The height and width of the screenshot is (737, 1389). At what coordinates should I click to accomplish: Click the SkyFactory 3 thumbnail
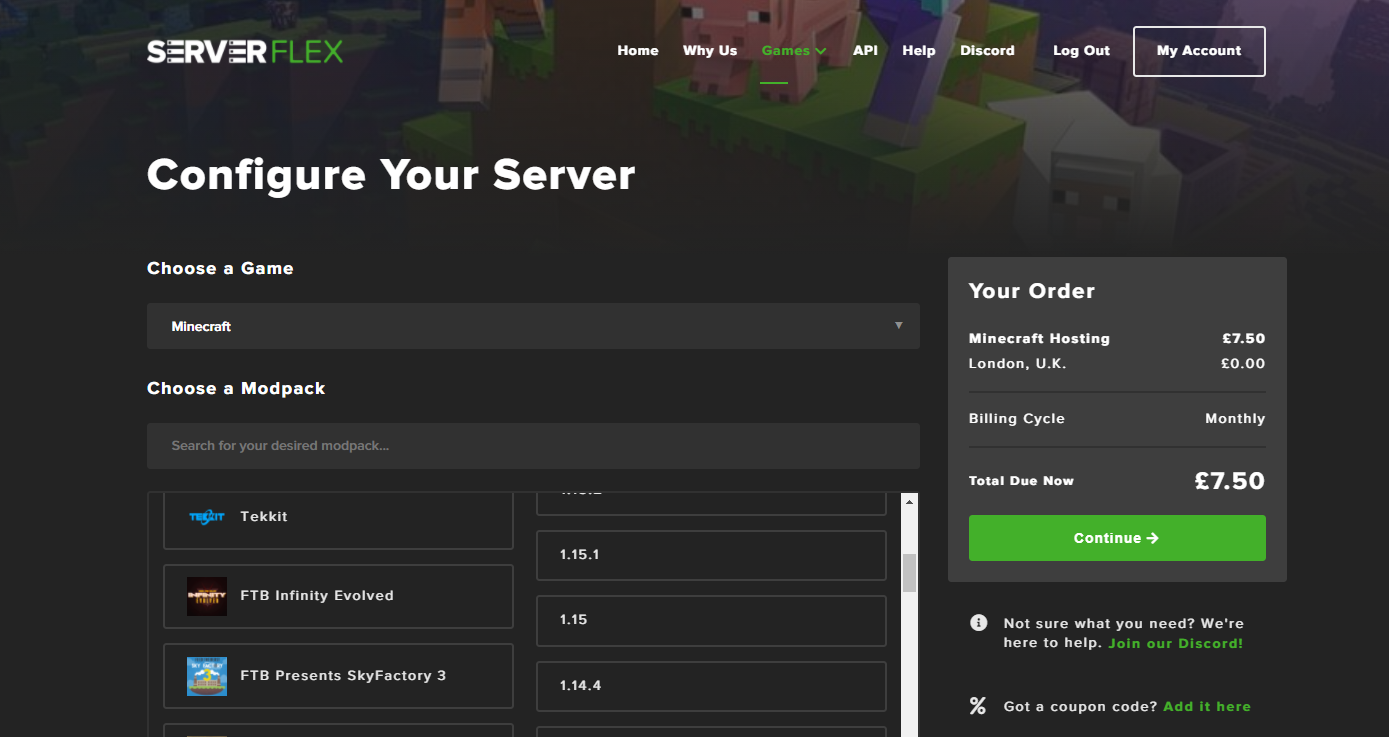point(207,676)
